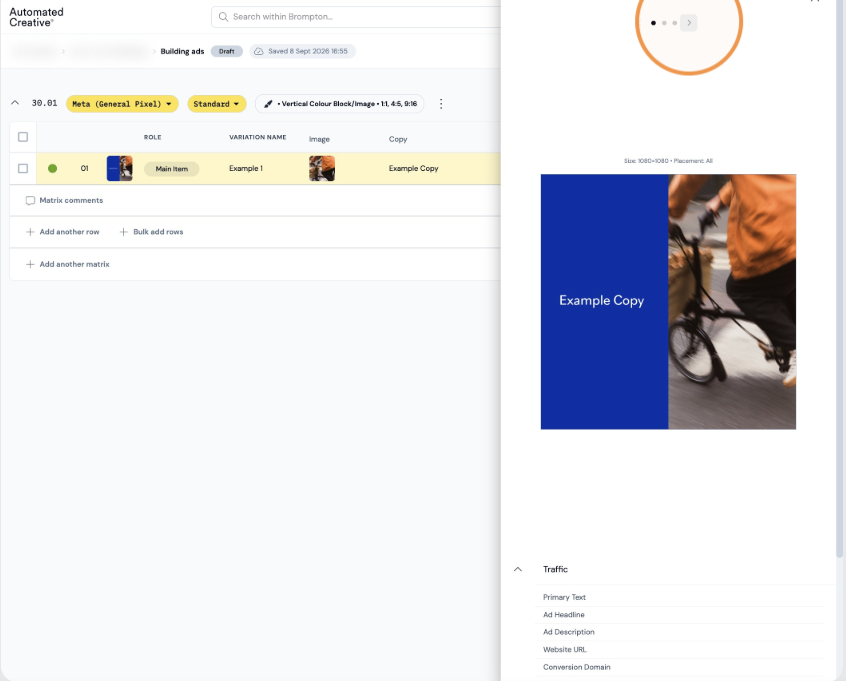Click the Matrix comments text
The image size is (846, 684).
[x=71, y=200]
